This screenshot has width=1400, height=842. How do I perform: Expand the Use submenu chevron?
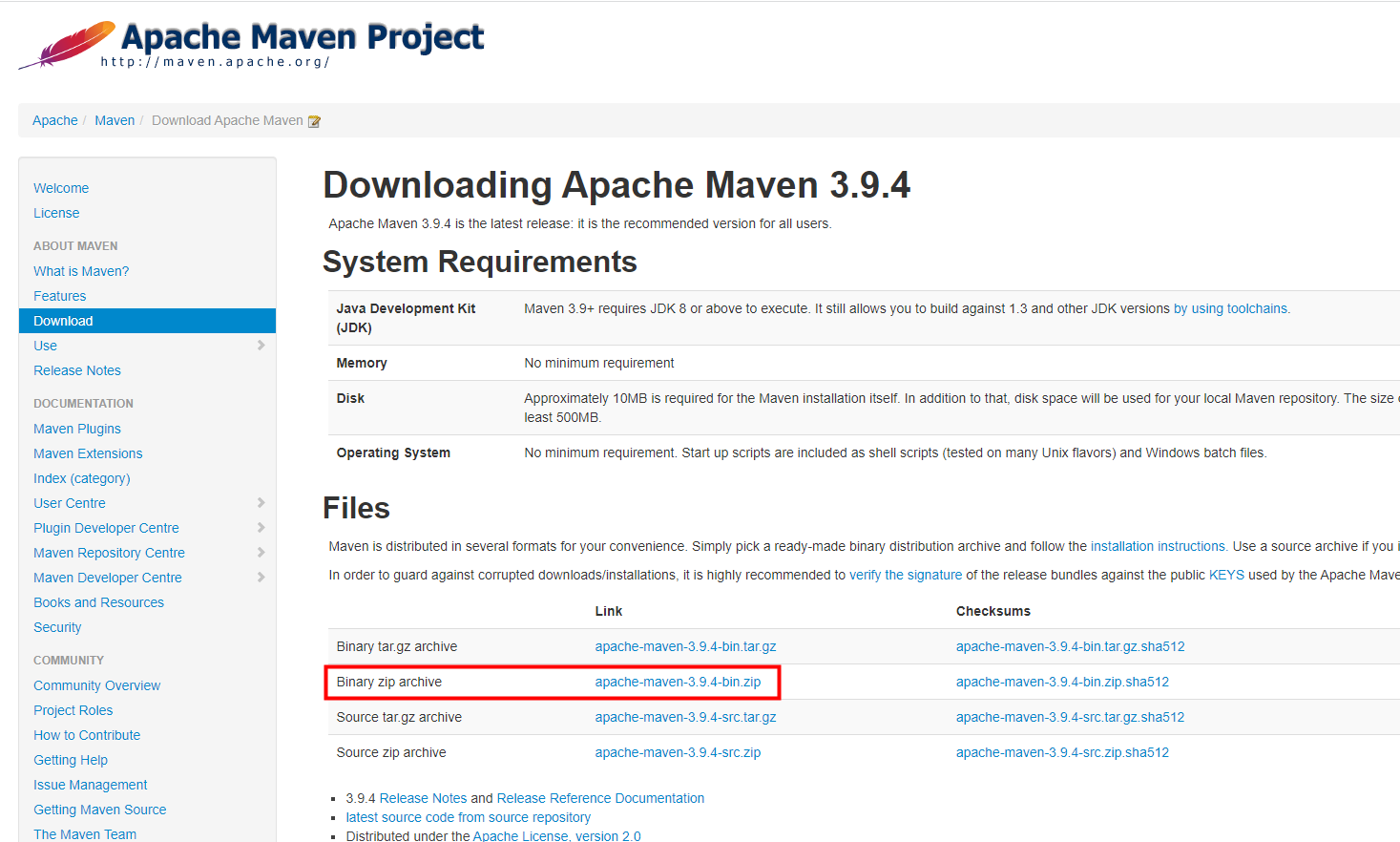[261, 346]
